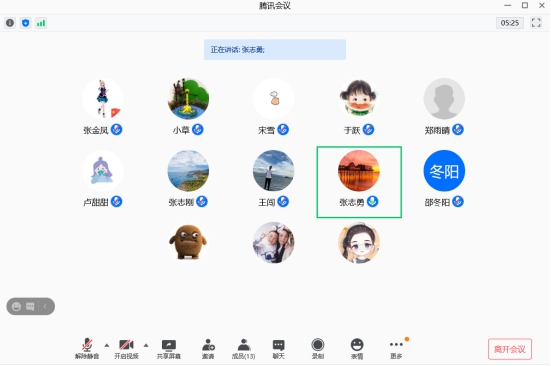Select 王闯's avatar
This screenshot has height=366, width=551.
coord(273,171)
